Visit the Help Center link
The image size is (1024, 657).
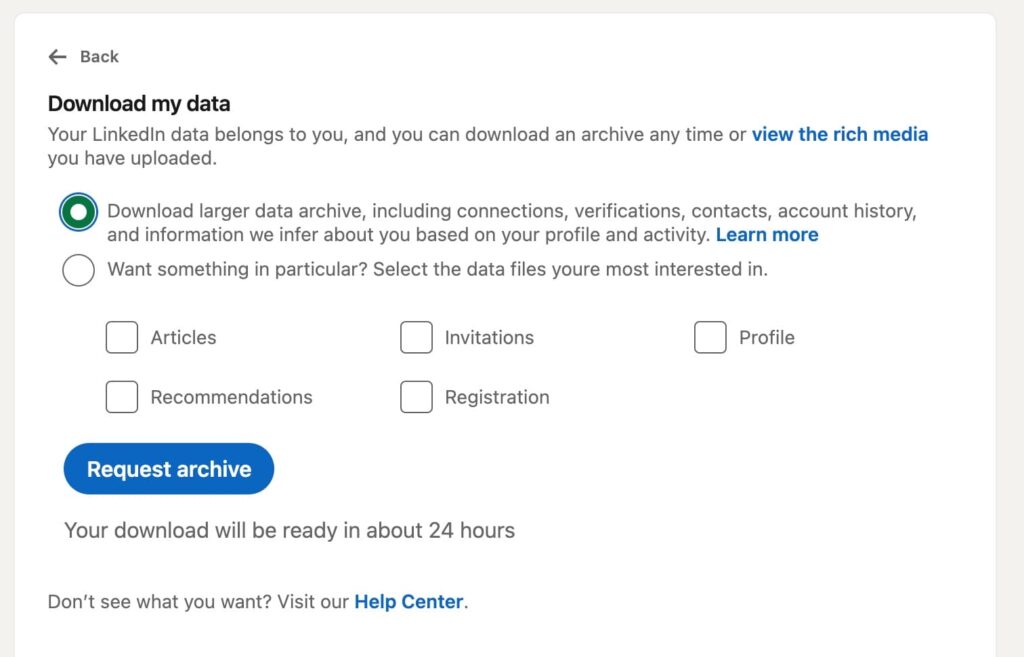pos(408,601)
